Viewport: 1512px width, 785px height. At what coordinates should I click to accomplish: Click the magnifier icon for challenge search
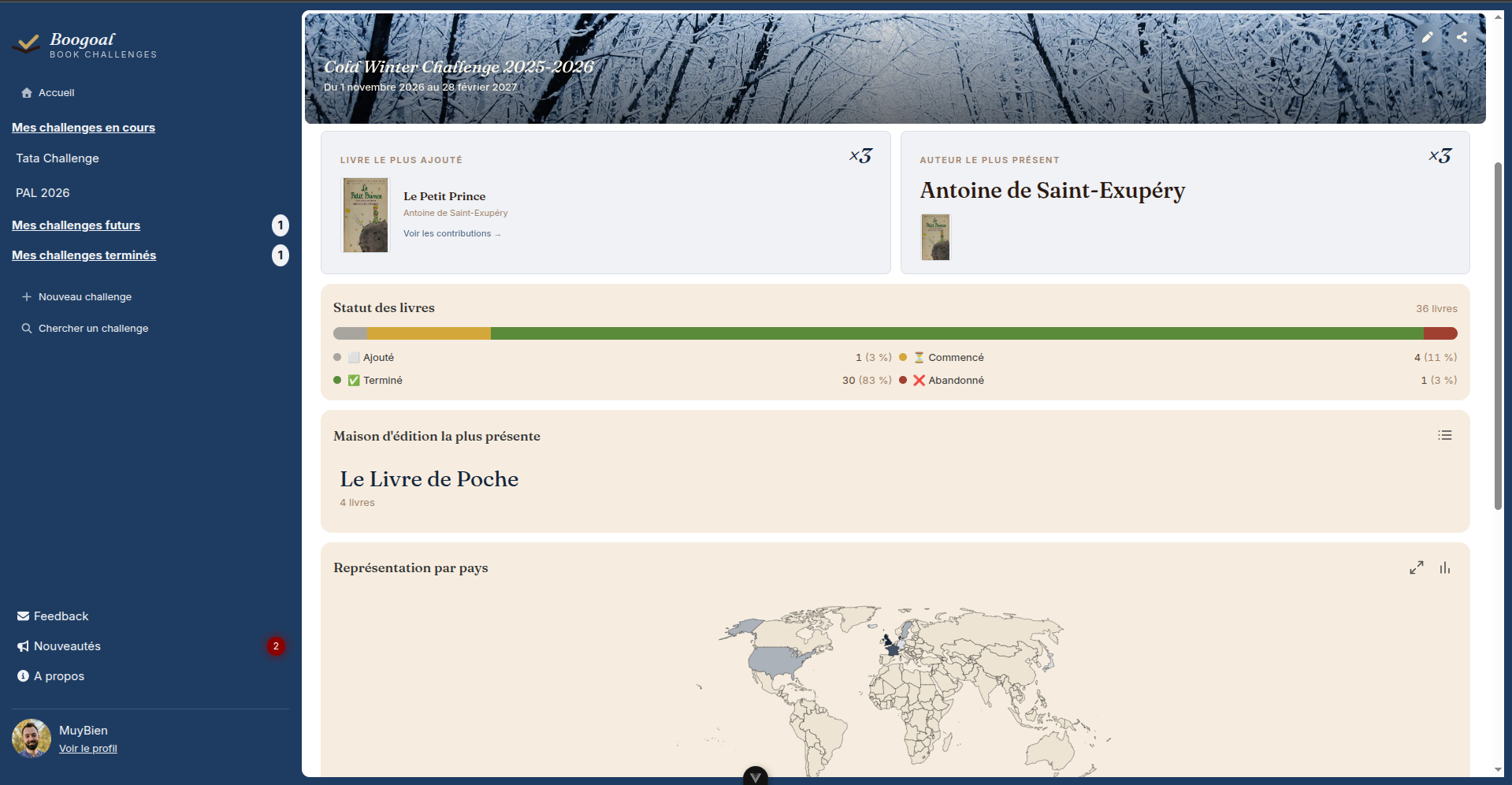(27, 329)
